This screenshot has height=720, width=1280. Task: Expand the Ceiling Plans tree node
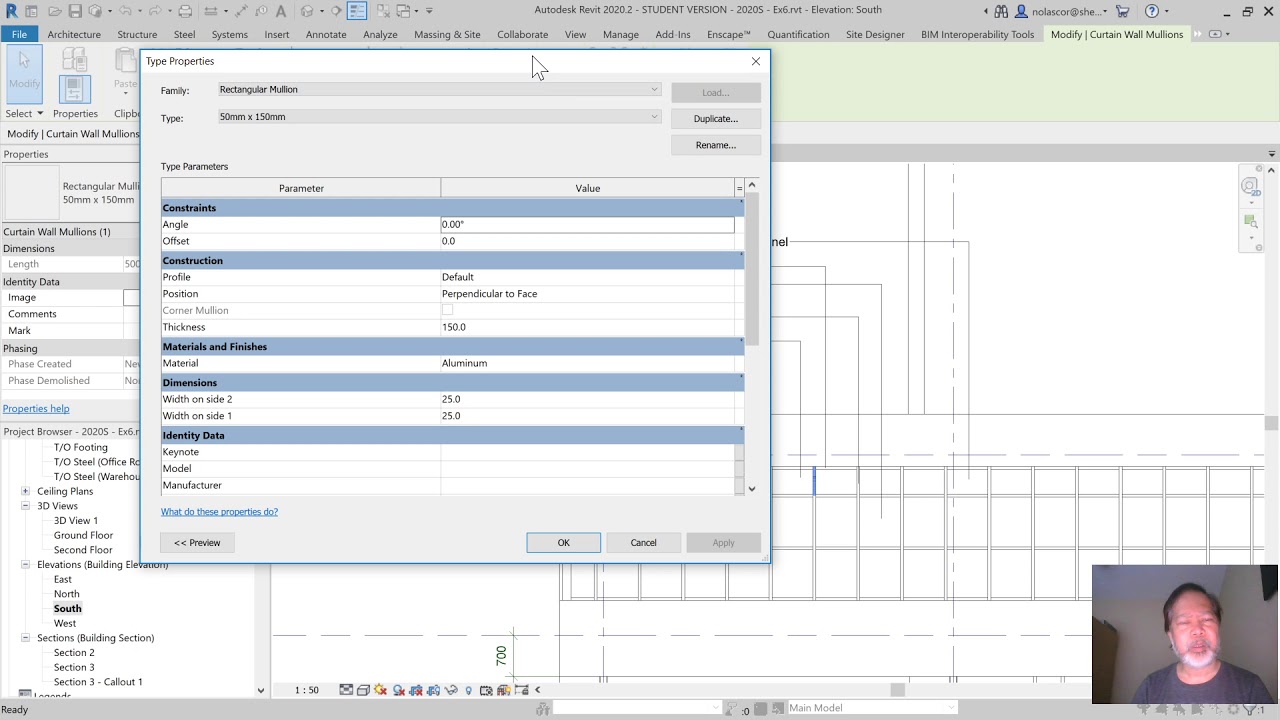pos(25,491)
